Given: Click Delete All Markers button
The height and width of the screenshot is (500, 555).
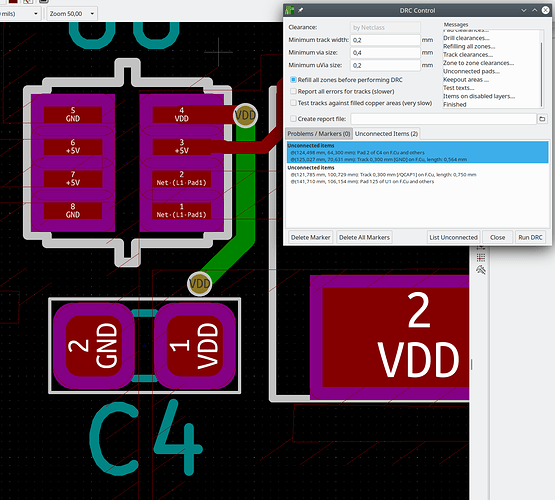Looking at the screenshot, I should pyautogui.click(x=364, y=237).
